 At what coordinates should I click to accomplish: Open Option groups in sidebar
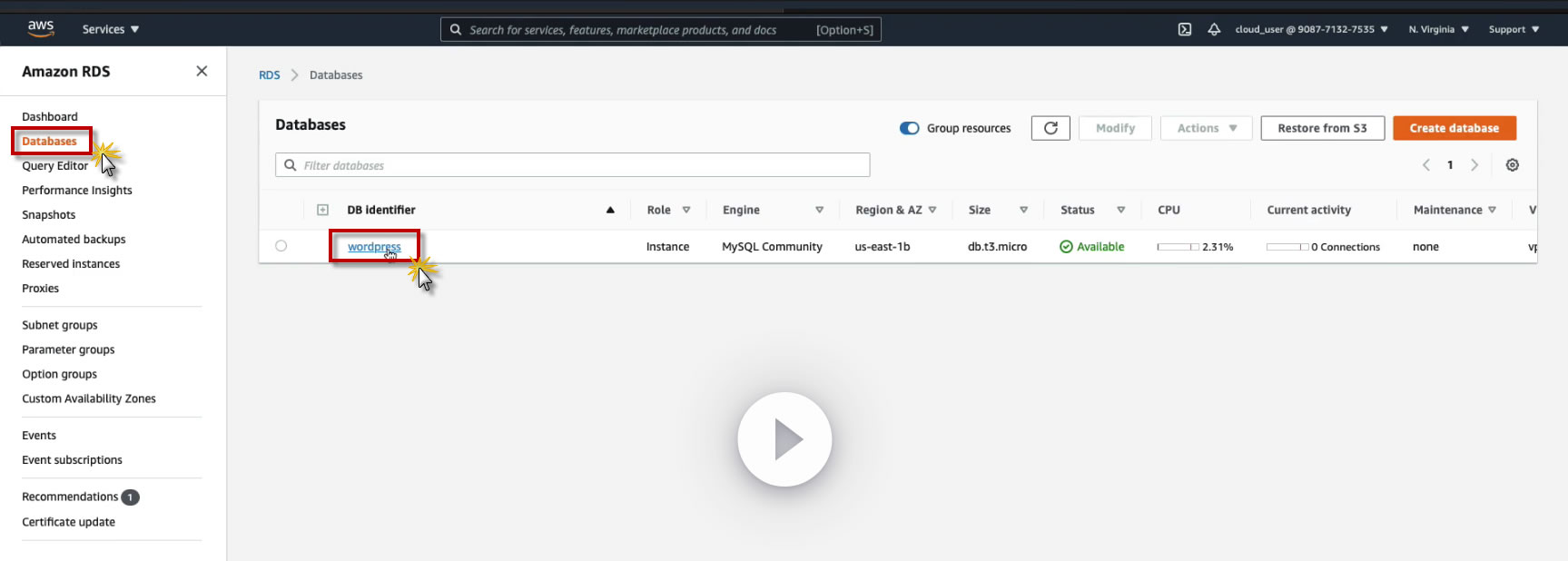[x=59, y=374]
